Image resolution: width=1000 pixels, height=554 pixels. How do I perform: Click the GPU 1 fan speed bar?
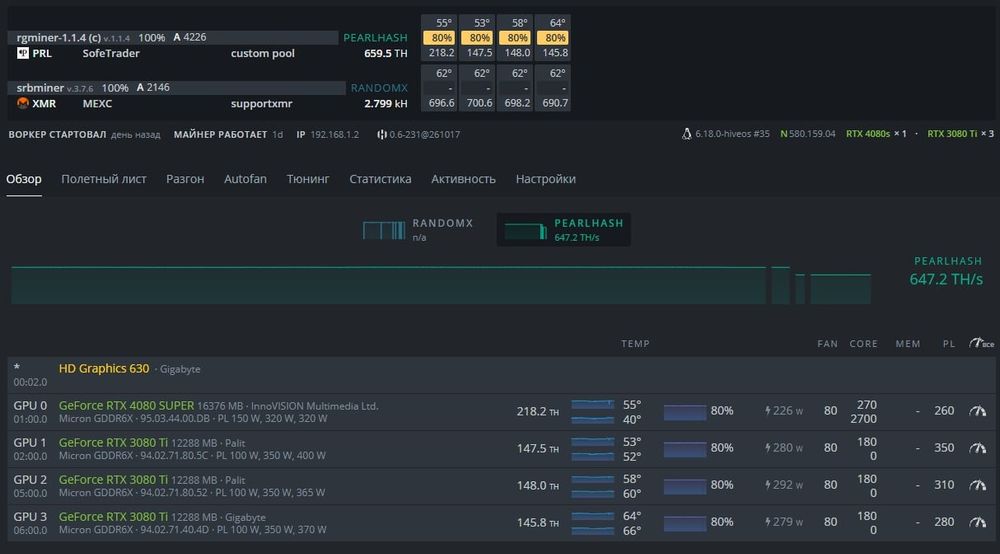(x=685, y=449)
